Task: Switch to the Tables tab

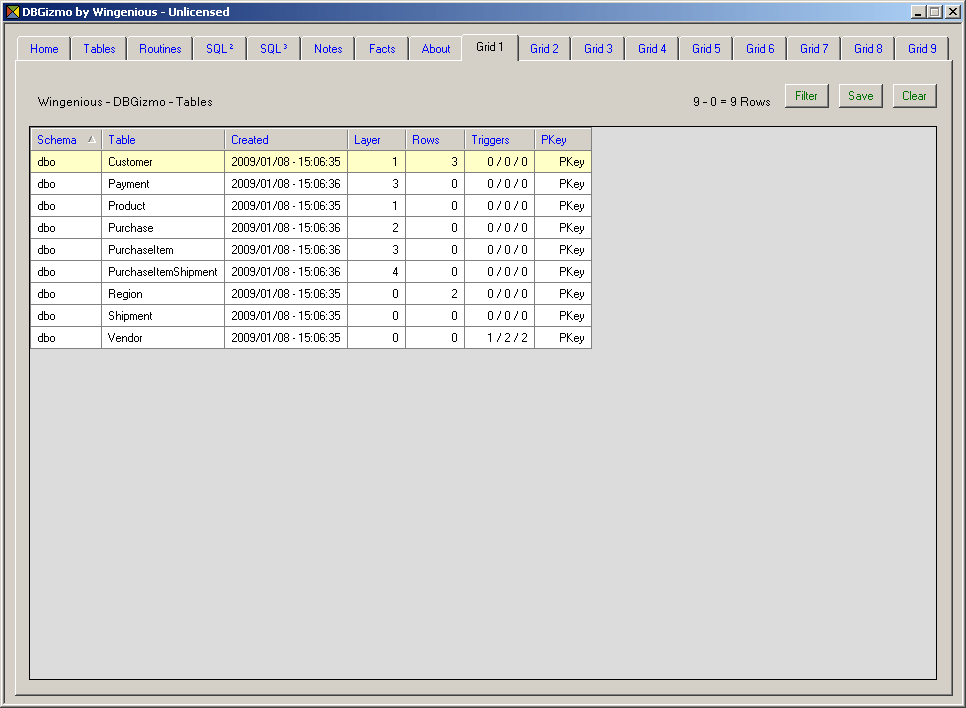Action: 99,49
